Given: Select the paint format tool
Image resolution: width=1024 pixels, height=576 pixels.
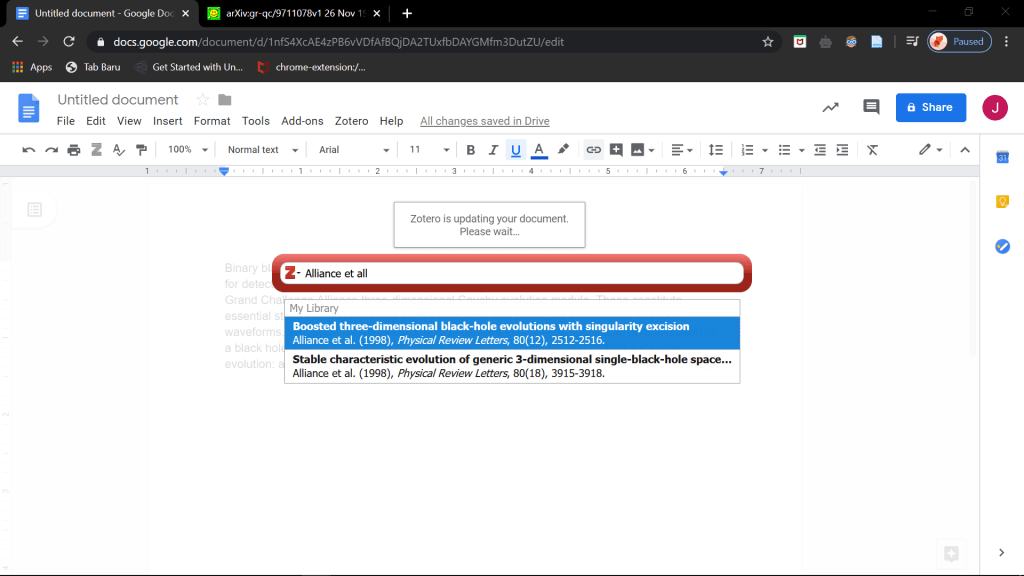Looking at the screenshot, I should (x=141, y=150).
